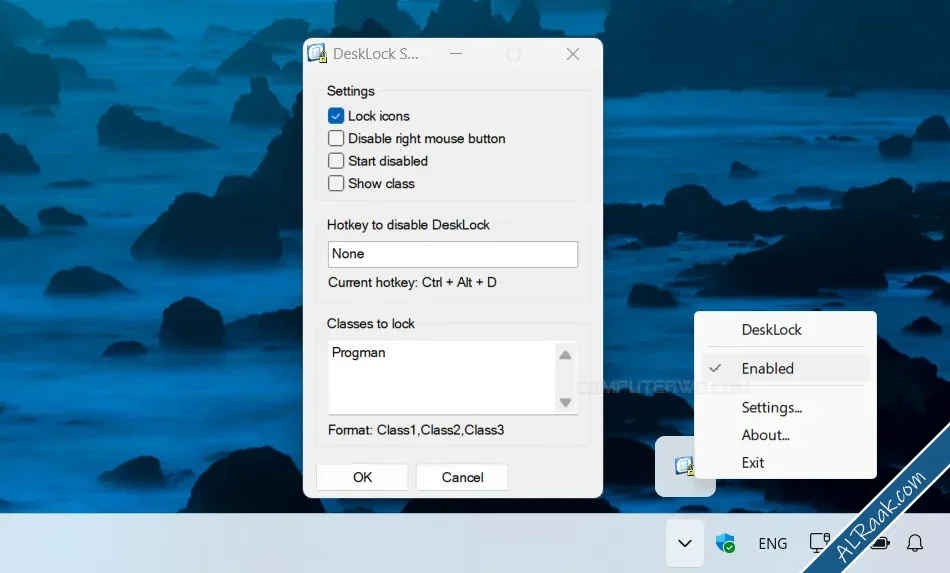This screenshot has height=573, width=950.
Task: Collapse the hidden icons chevron in taskbar
Action: 685,543
